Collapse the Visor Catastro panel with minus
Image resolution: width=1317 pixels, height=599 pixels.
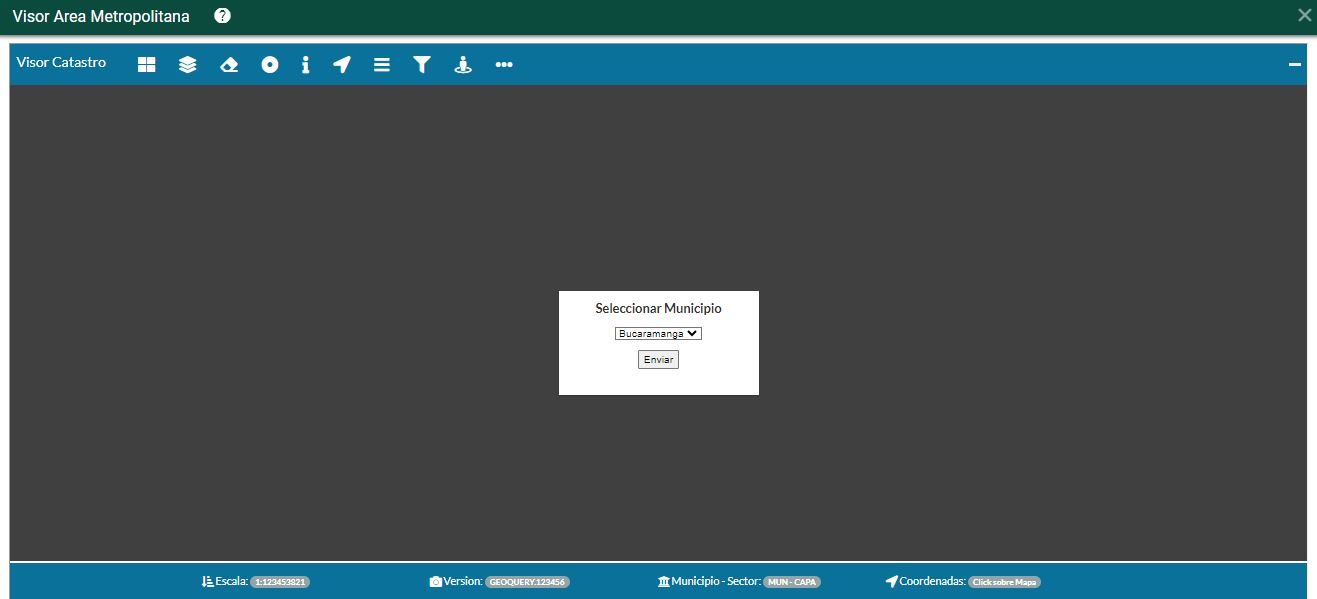point(1295,64)
